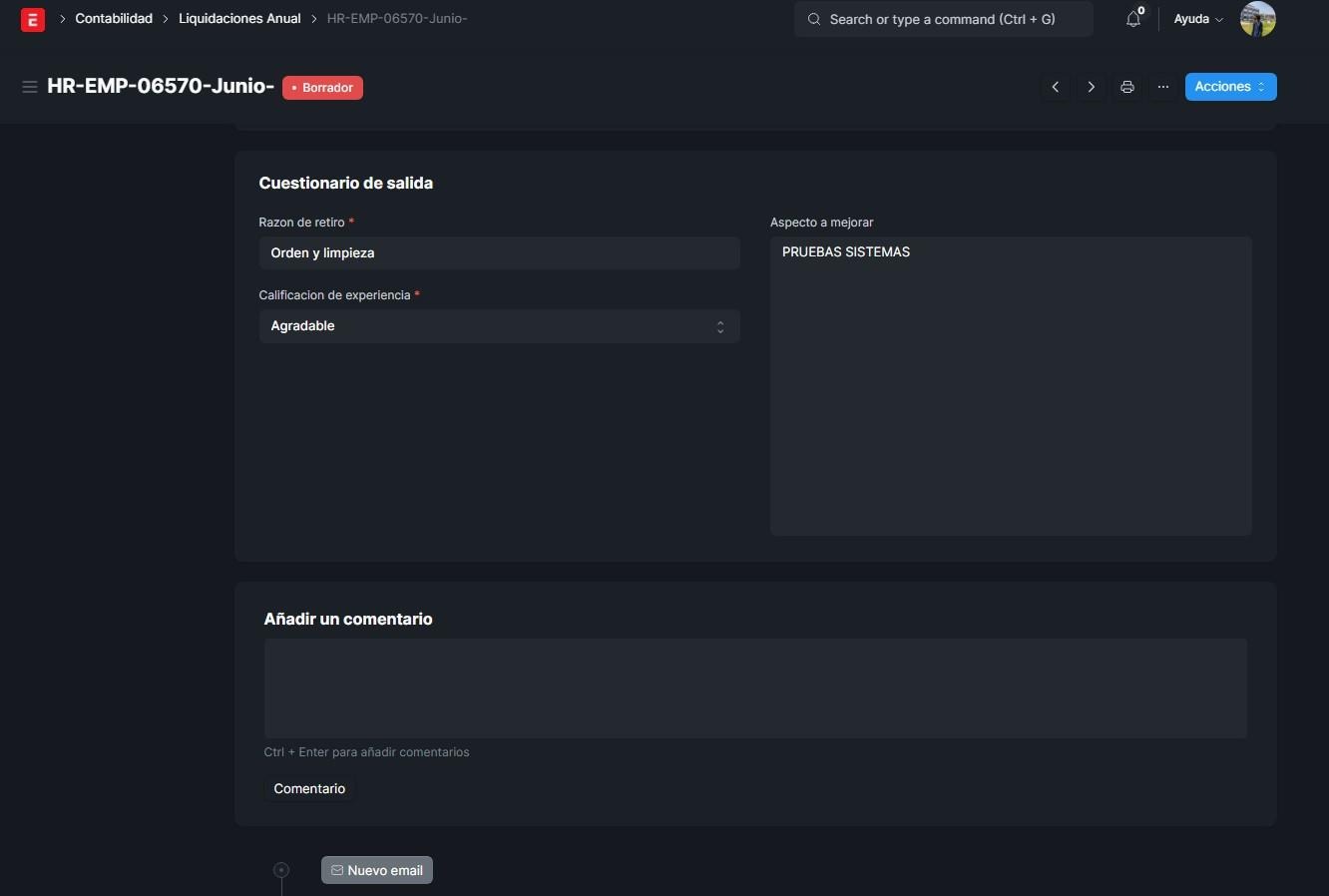Open the Ayuda help dropdown
The image size is (1329, 896).
[x=1197, y=19]
